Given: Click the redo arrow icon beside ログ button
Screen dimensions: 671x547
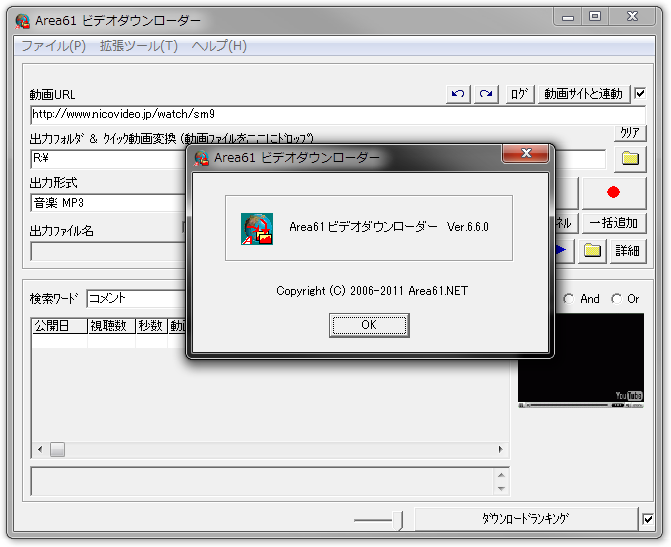Looking at the screenshot, I should (x=486, y=94).
